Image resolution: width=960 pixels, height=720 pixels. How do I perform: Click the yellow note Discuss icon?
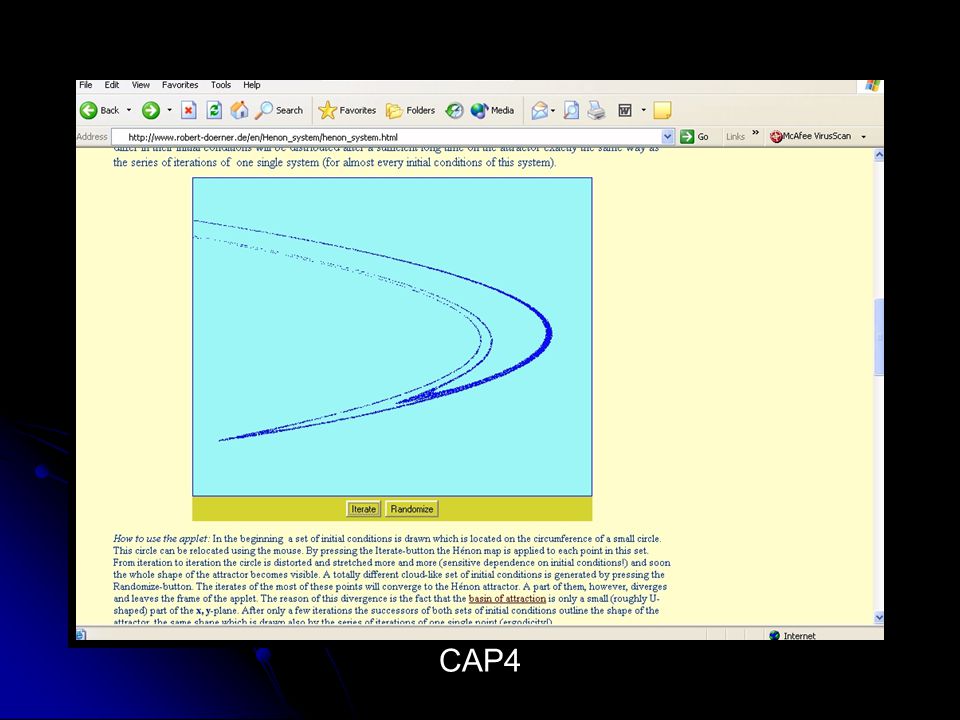pos(662,110)
